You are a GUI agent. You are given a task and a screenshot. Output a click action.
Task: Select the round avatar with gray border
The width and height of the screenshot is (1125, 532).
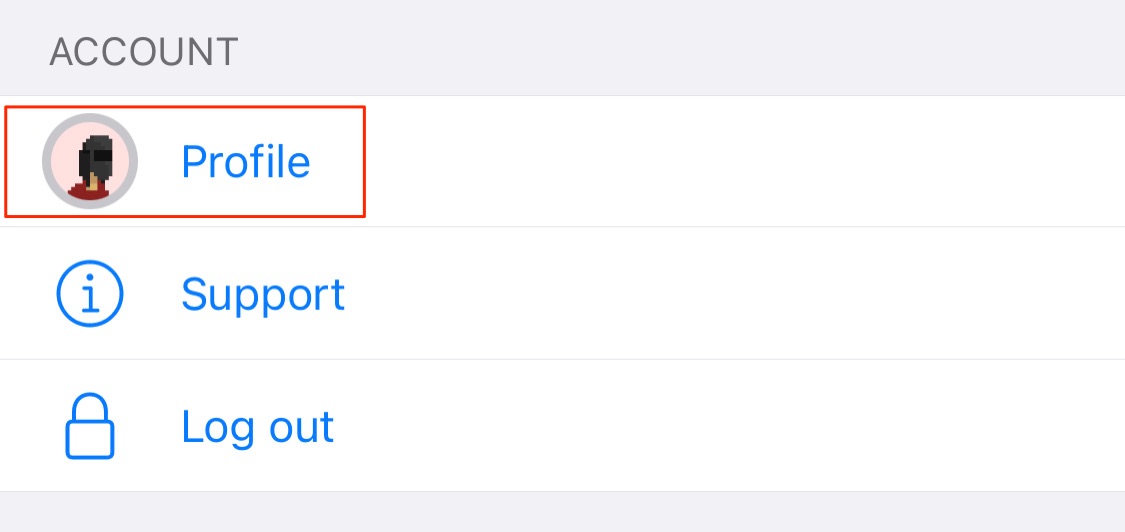point(90,161)
